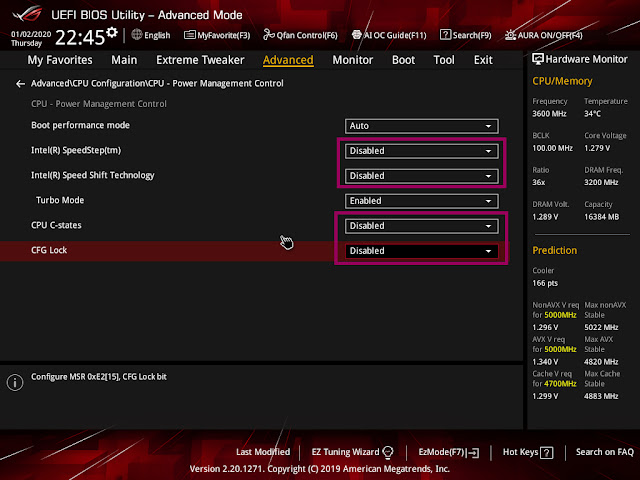The image size is (640, 480).
Task: Click the back arrow in the breadcrumb
Action: coord(20,84)
